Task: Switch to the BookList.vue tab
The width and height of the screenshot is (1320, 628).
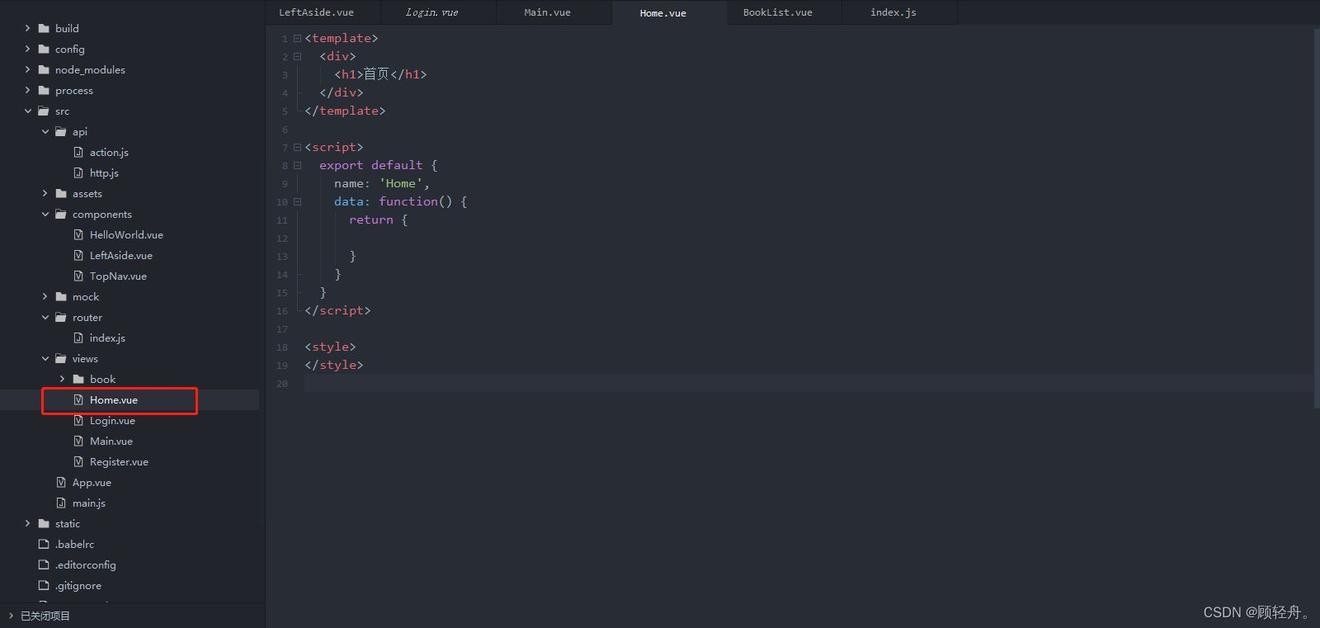Action: click(777, 13)
